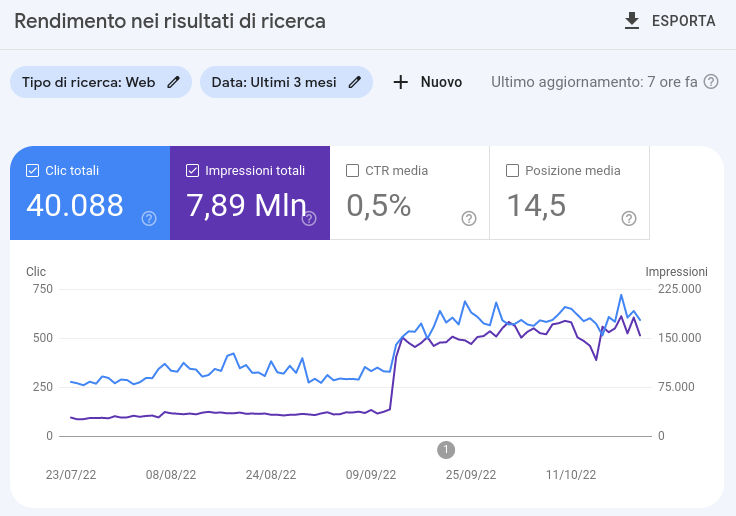Click the annotation marker 1 on chart

446,450
